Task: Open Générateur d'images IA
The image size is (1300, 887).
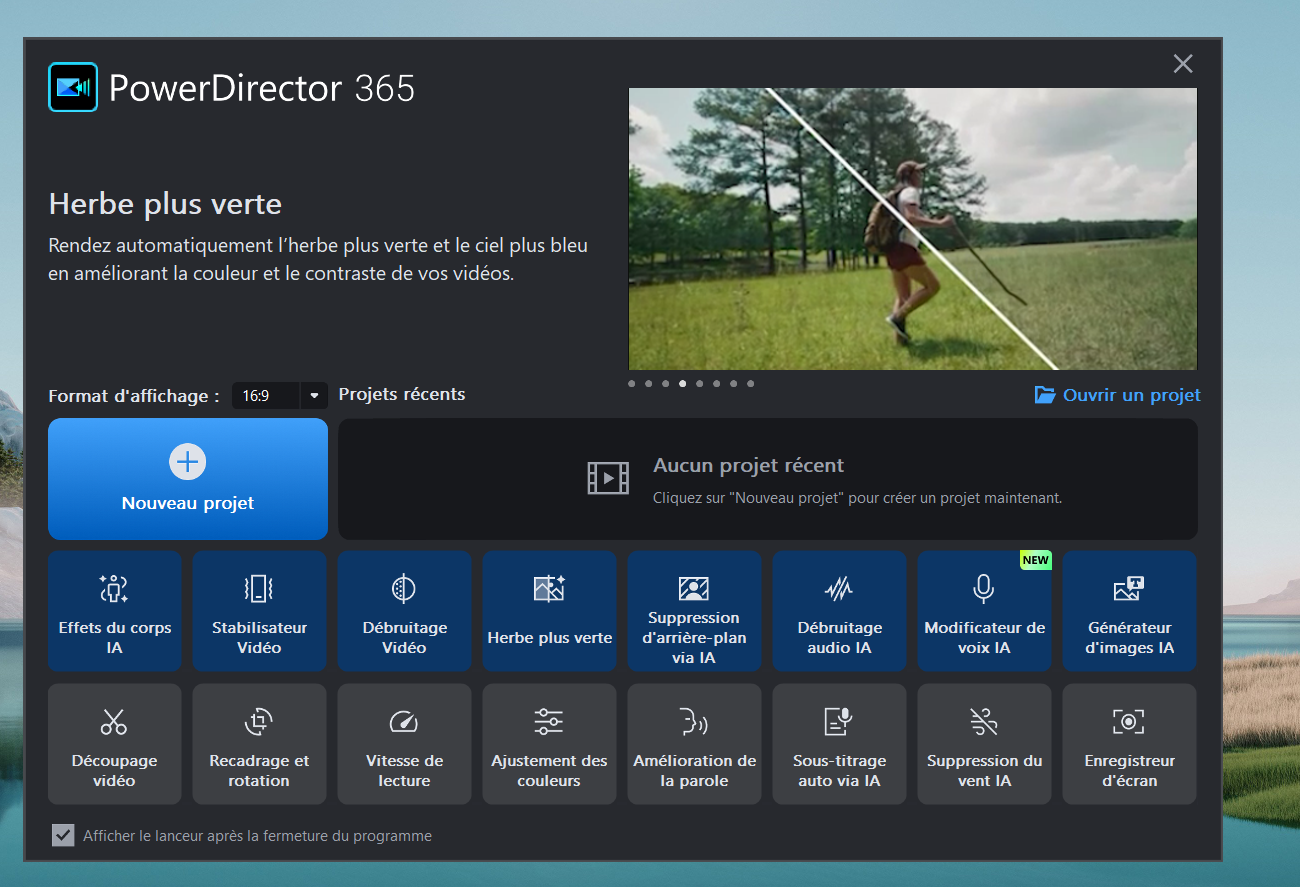Action: (1129, 611)
